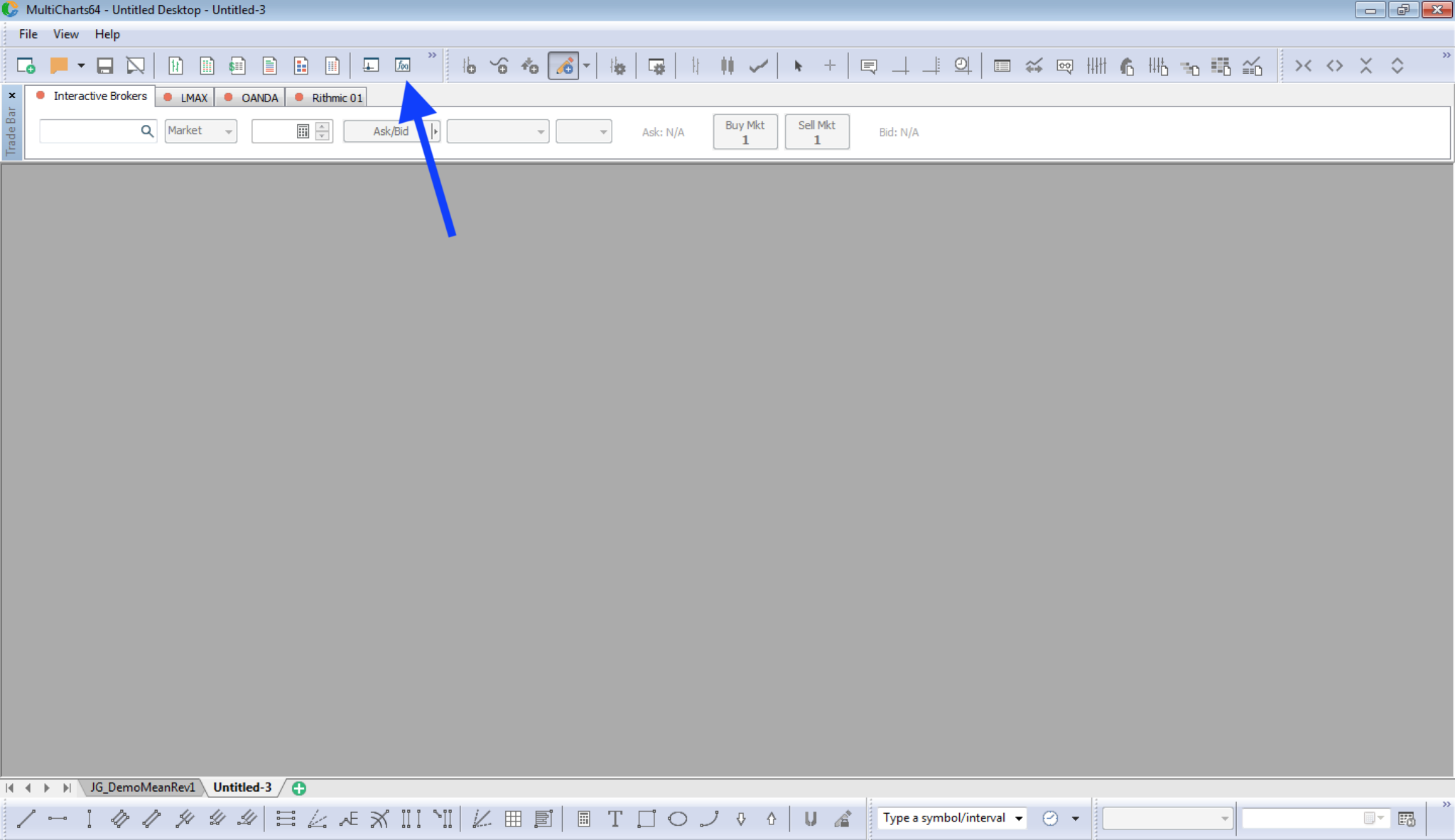Toggle the highlighted drawing-mode pencil button

tap(563, 65)
